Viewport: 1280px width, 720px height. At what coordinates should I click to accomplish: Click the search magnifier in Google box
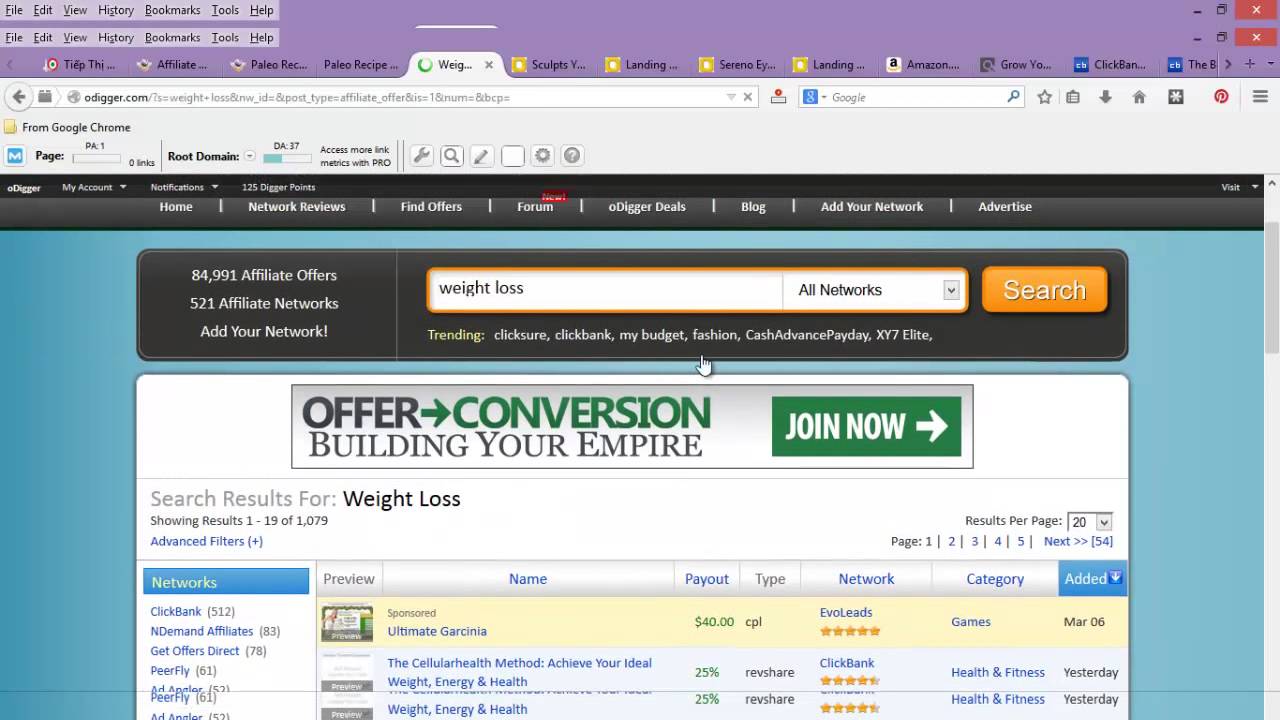[x=1013, y=97]
